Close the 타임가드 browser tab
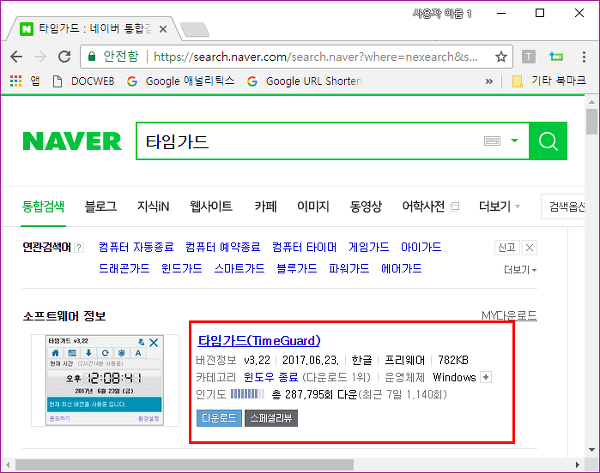 pos(163,29)
